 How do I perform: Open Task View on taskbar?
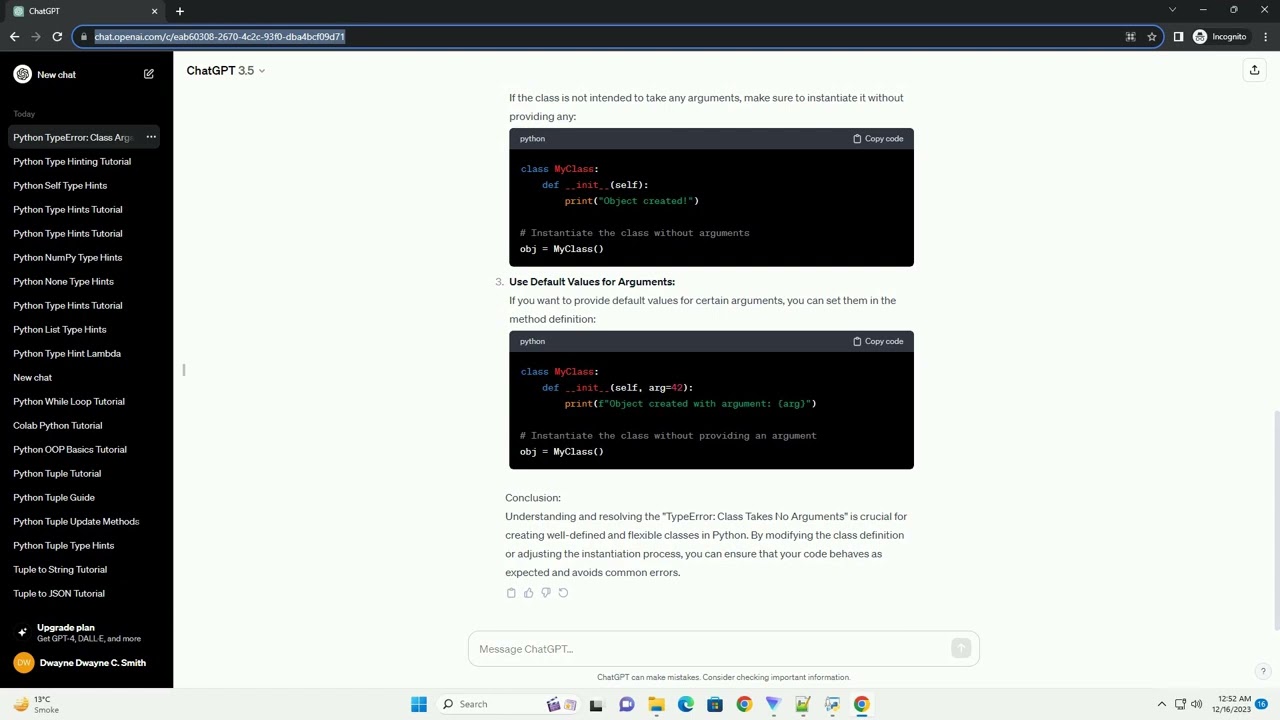[x=596, y=704]
